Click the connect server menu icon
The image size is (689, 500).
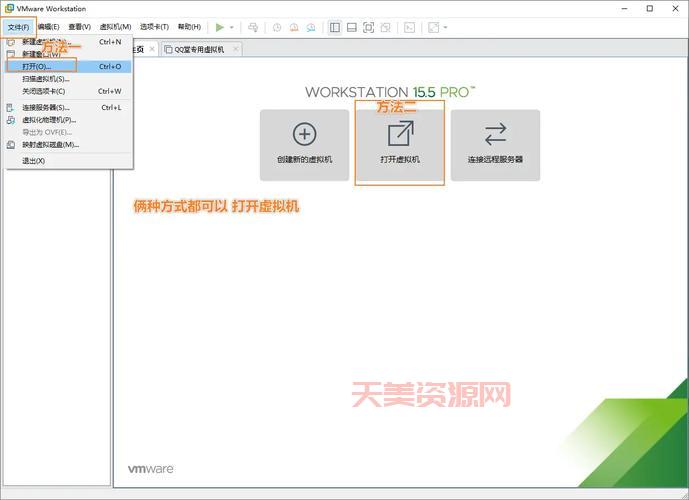point(11,108)
